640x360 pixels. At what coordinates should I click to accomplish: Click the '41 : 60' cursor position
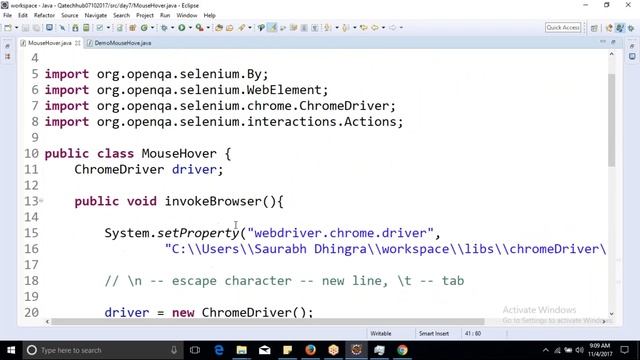tap(473, 333)
